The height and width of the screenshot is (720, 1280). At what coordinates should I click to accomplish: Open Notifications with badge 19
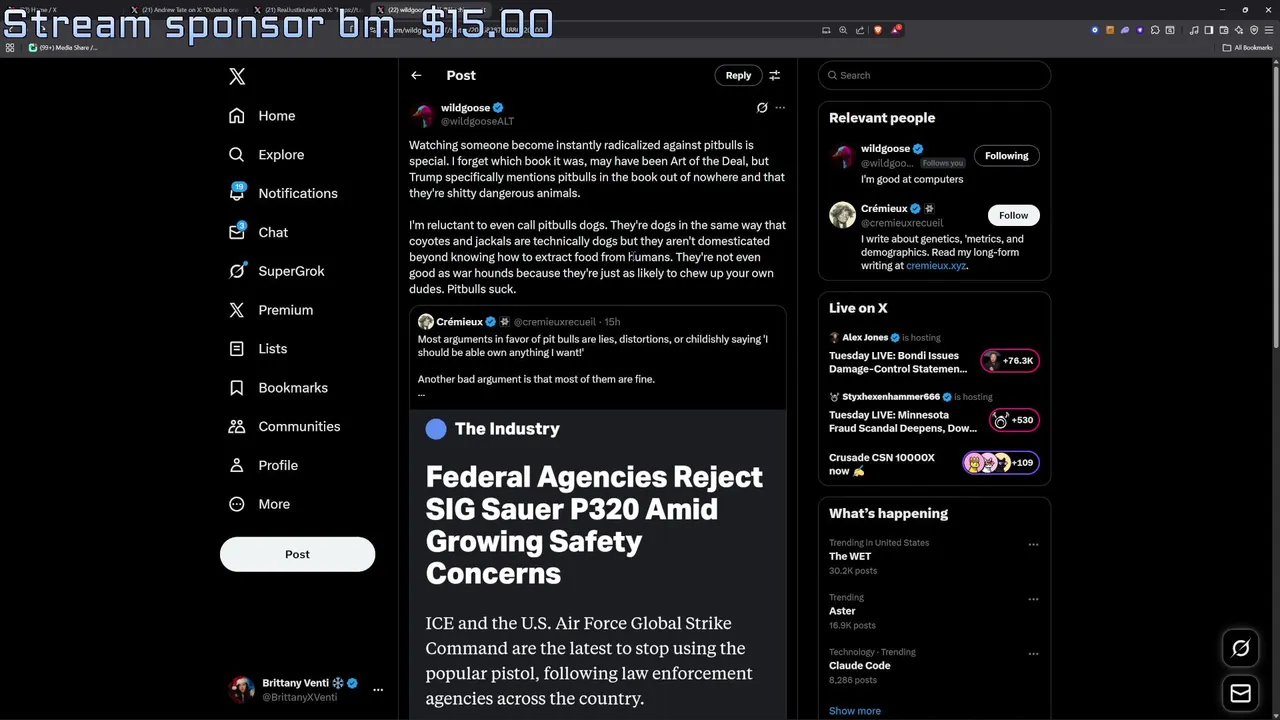tap(283, 193)
